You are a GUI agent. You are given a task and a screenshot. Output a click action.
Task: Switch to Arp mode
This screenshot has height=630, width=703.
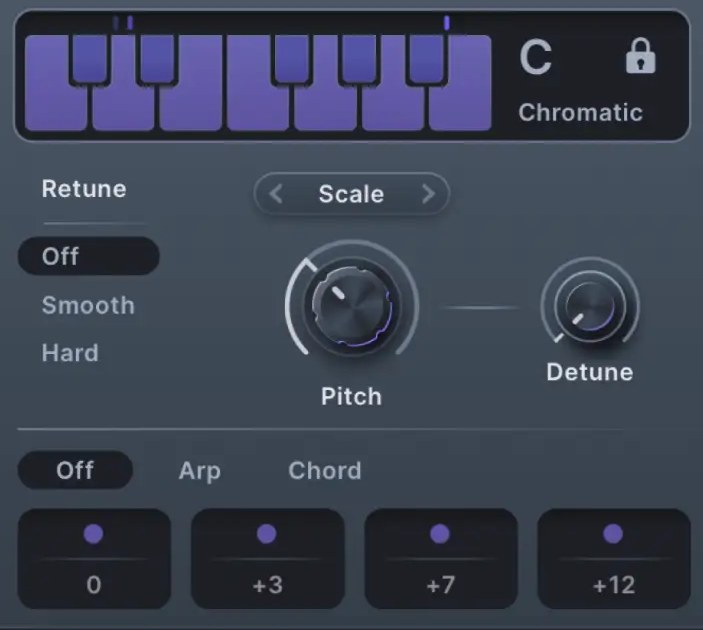tap(200, 471)
